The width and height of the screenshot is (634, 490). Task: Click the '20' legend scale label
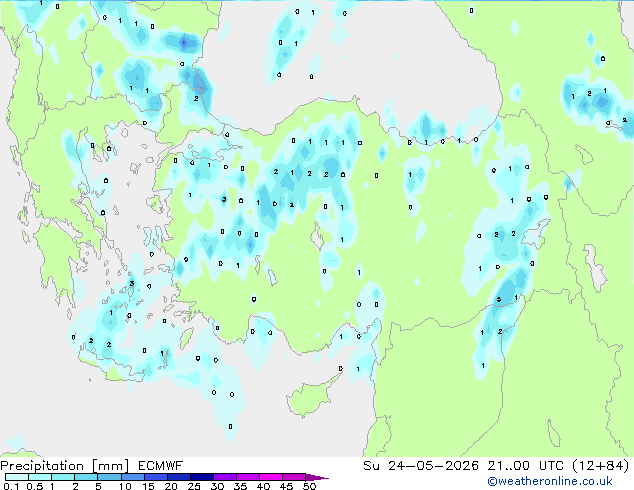coord(171,486)
